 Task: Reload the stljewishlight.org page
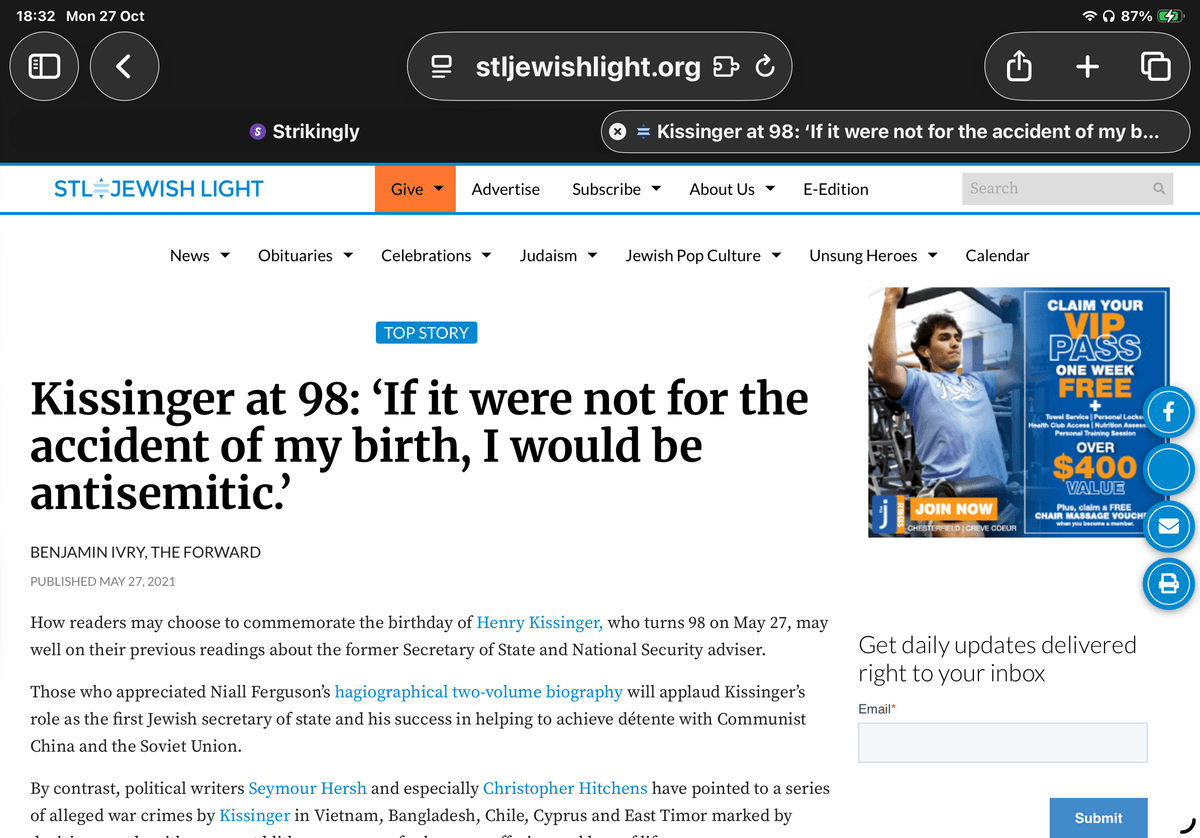coord(765,67)
